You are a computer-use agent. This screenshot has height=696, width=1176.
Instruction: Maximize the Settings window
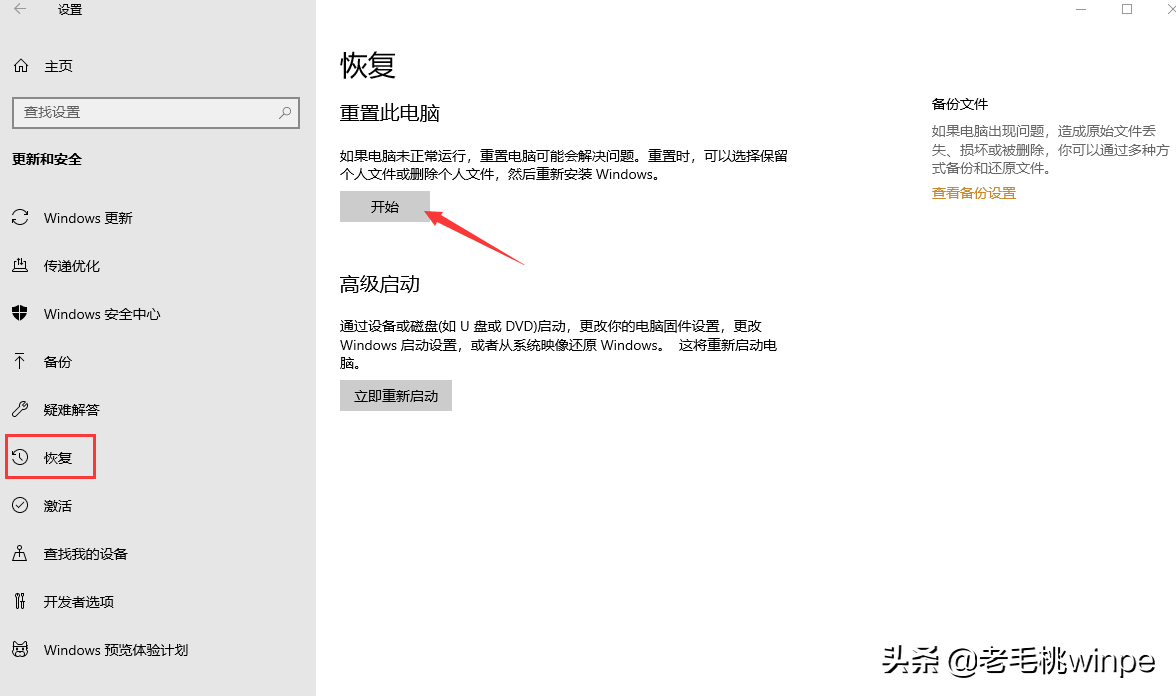click(x=1126, y=9)
